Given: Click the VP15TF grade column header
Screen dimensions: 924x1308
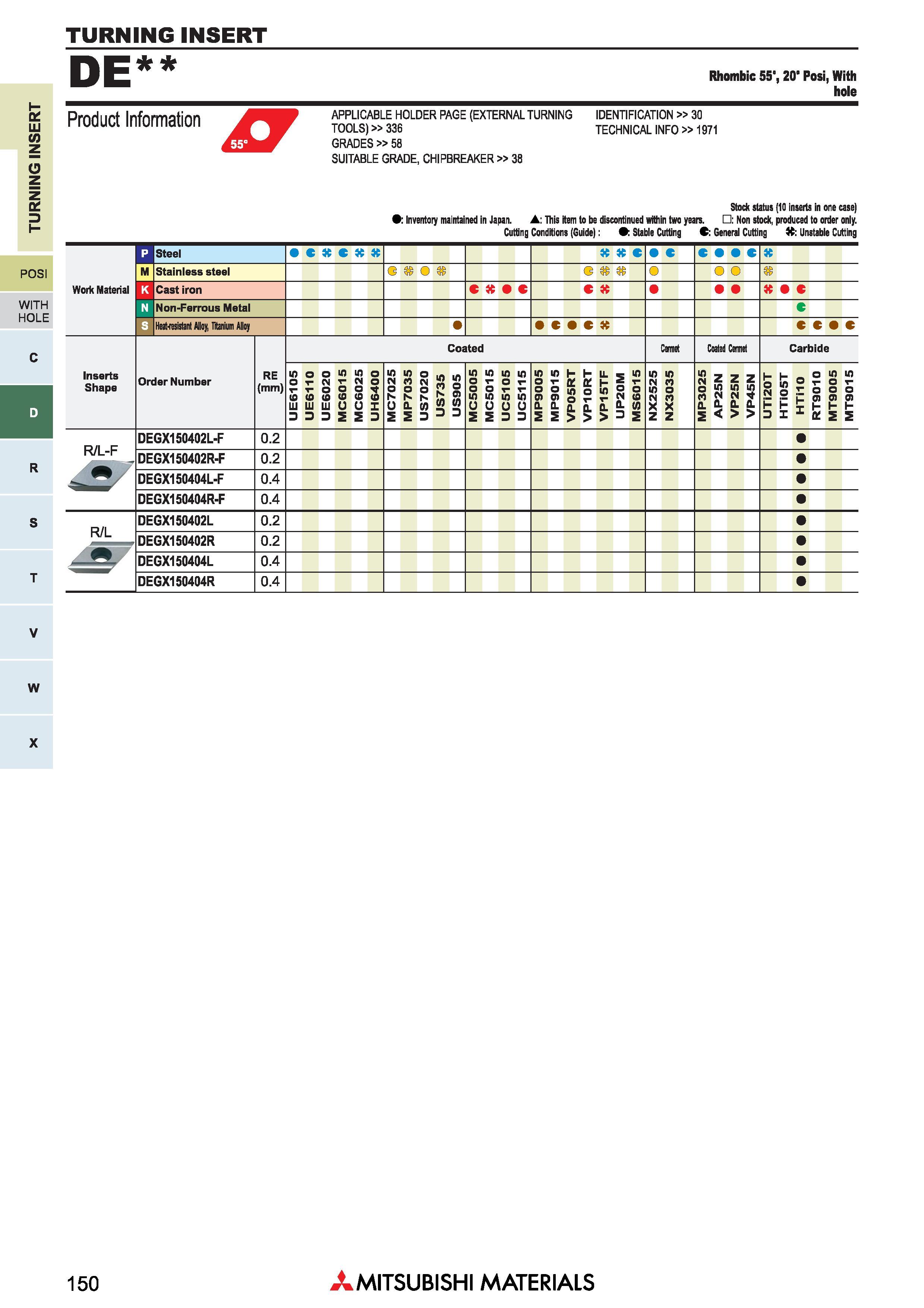Looking at the screenshot, I should coord(605,395).
